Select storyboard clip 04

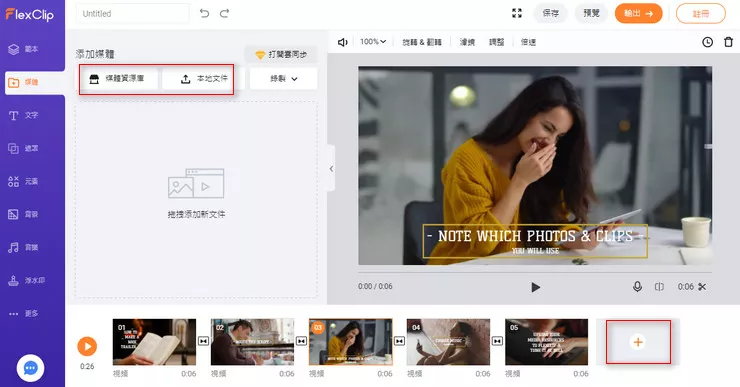(448, 342)
